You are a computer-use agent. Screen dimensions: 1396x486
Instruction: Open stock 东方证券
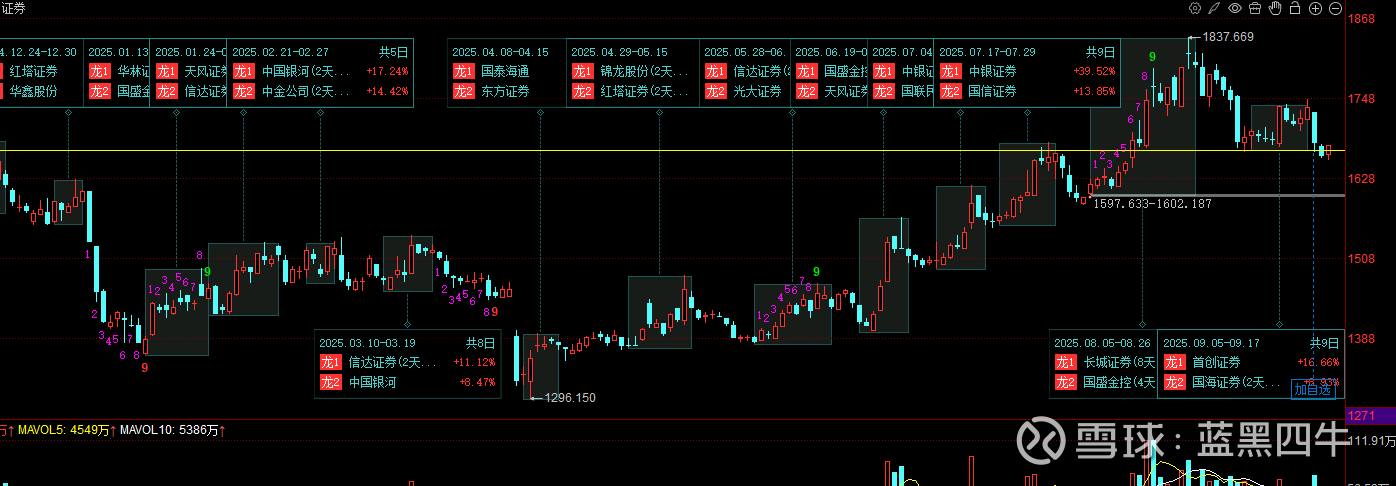pos(505,91)
